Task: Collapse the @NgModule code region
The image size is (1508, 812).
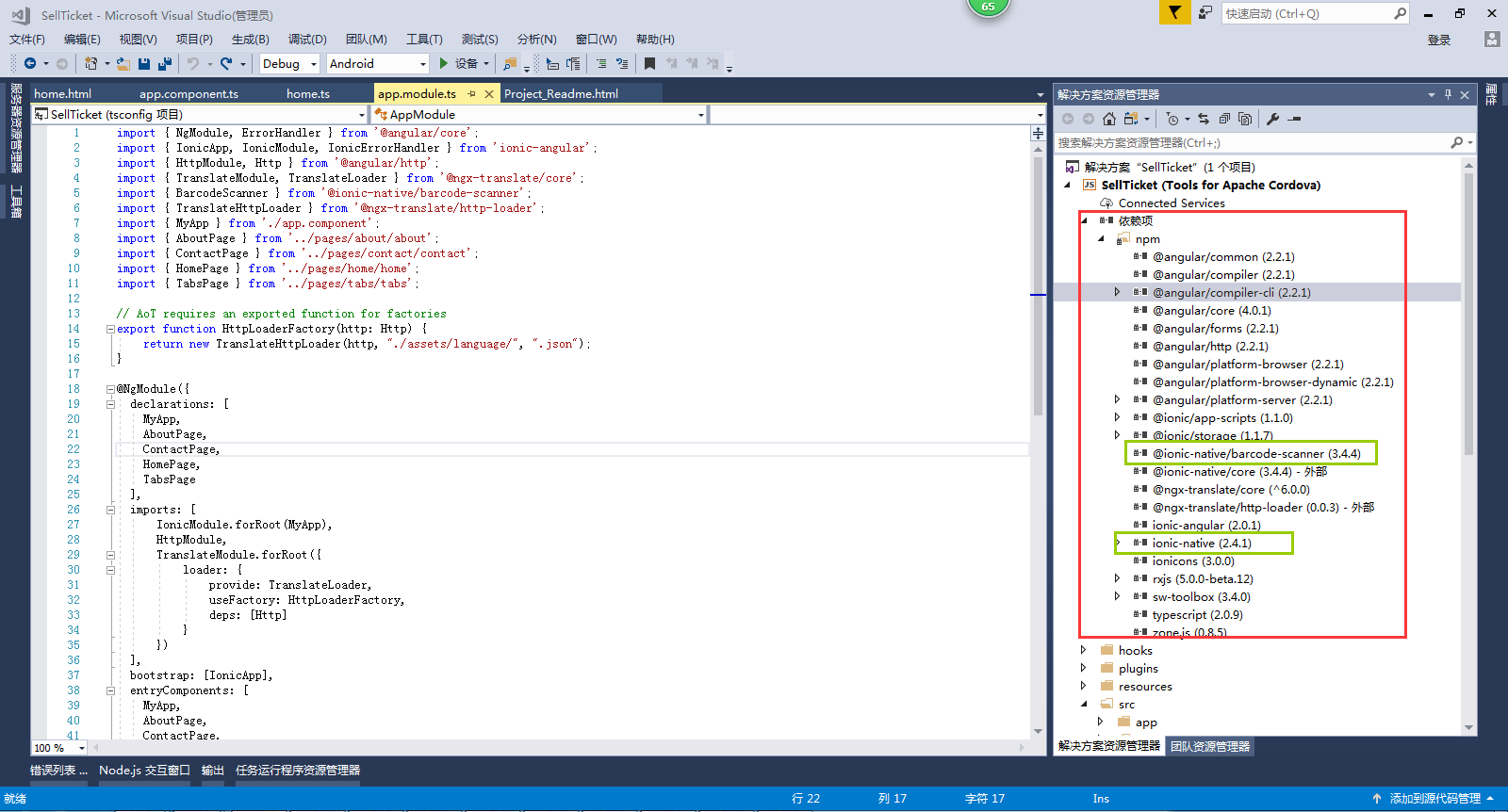Action: 110,389
